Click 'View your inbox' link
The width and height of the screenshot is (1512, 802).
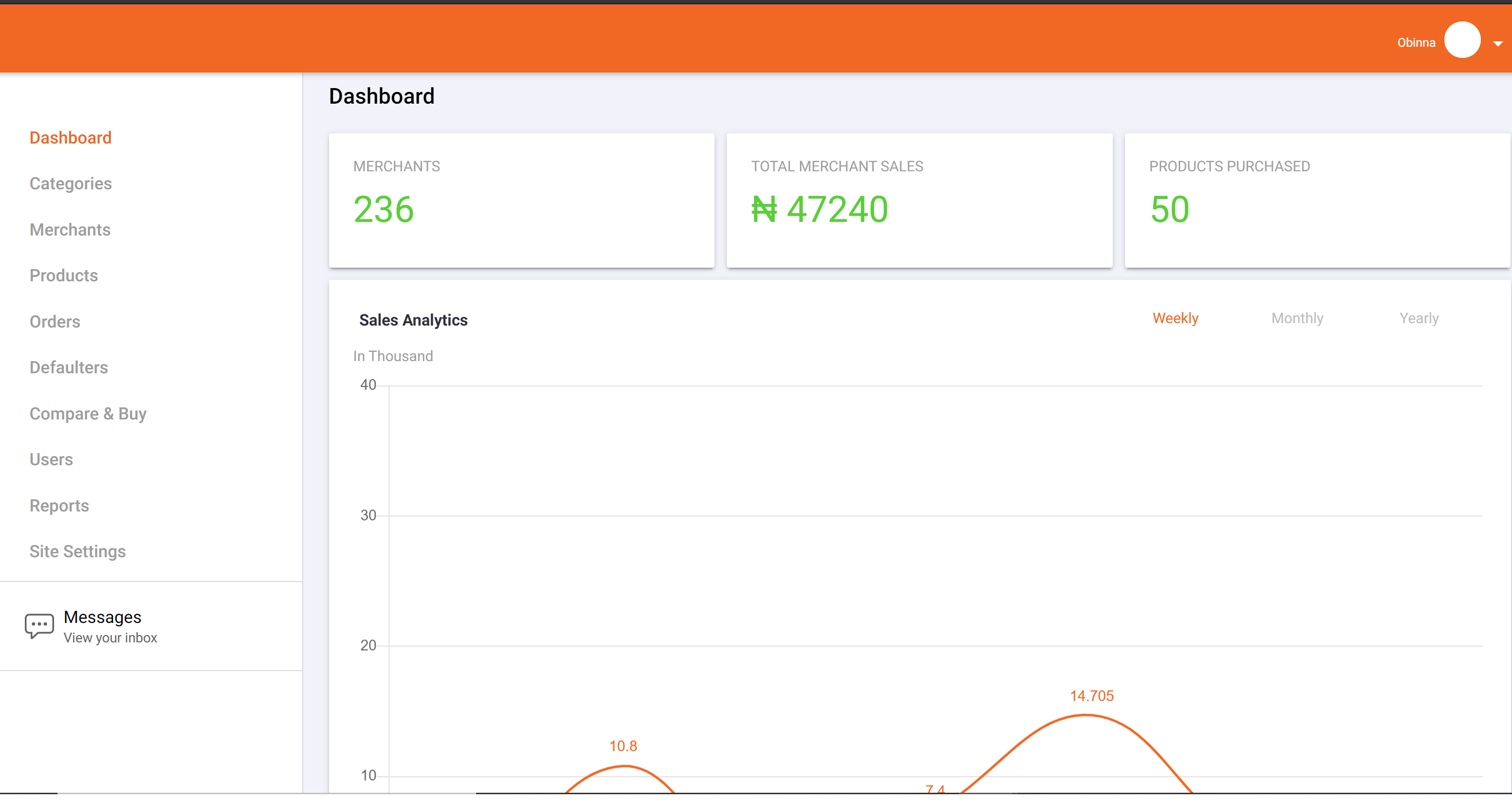point(111,638)
